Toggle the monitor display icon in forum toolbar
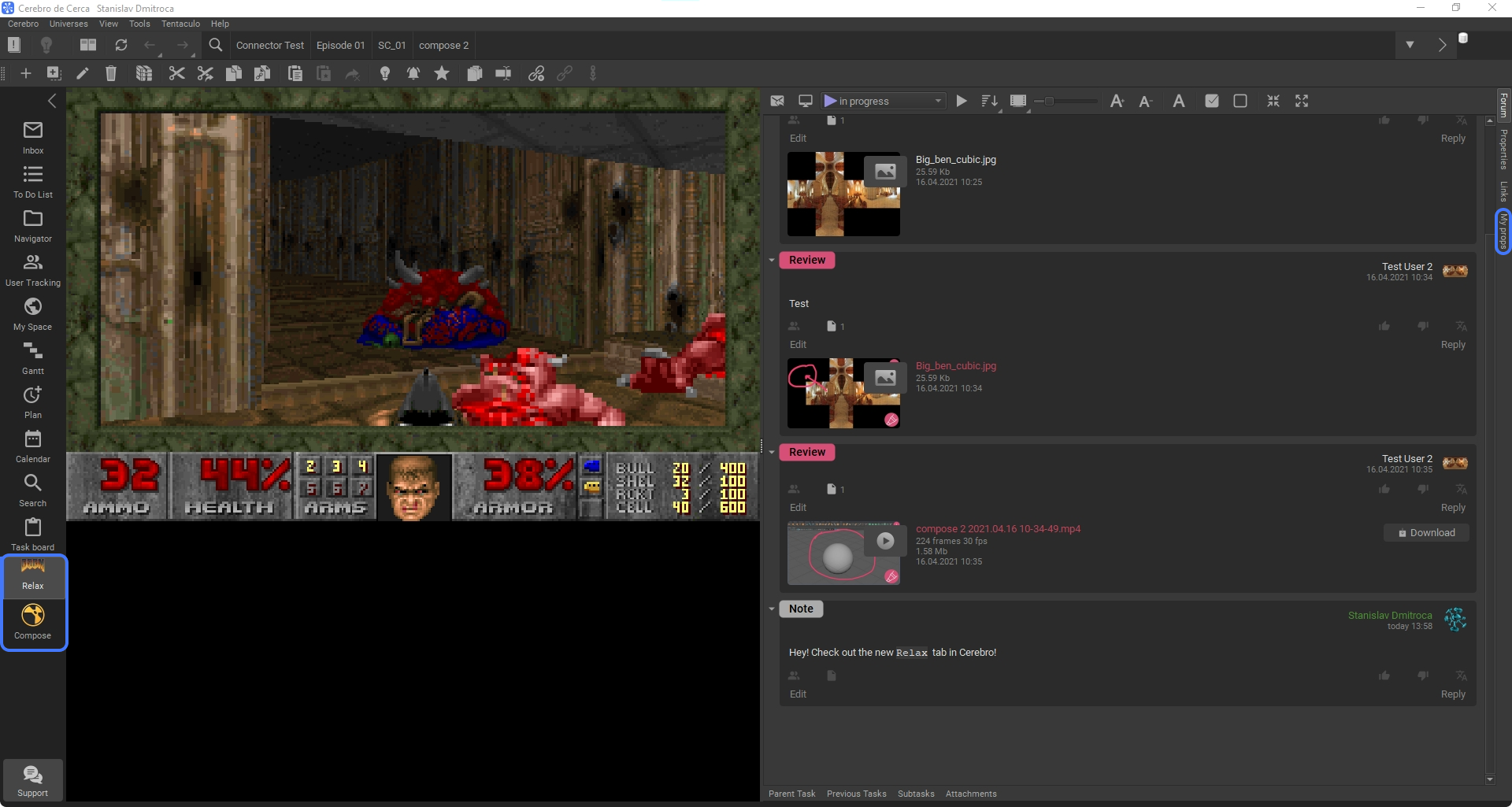The width and height of the screenshot is (1512, 807). coord(805,101)
